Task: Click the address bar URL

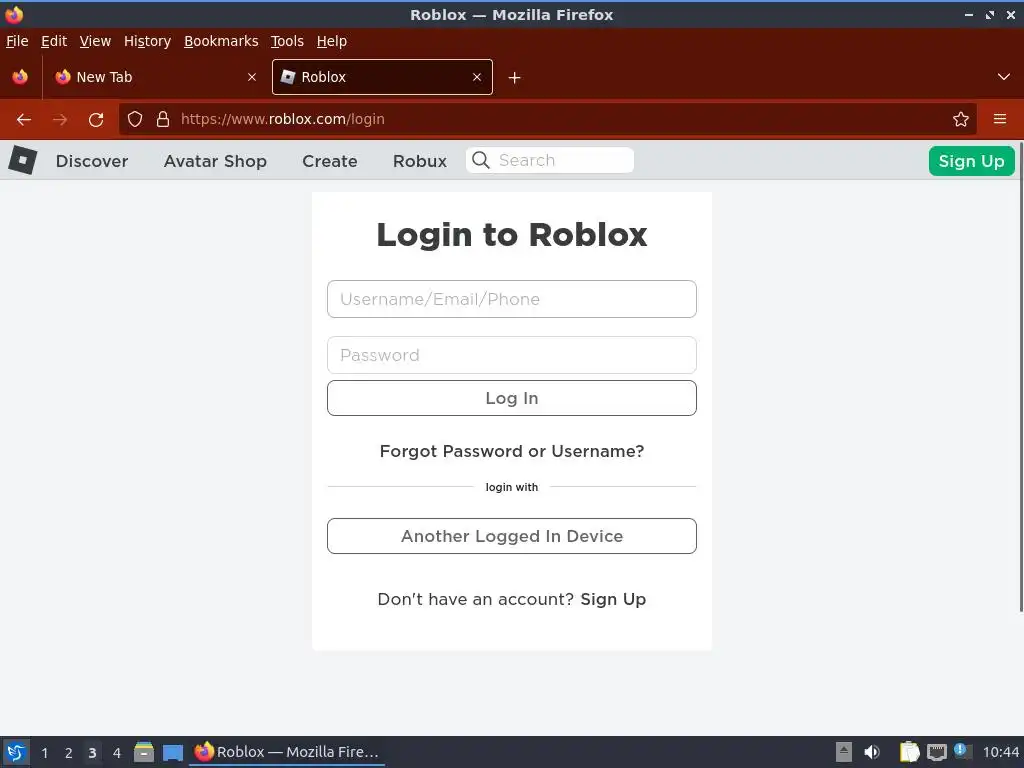Action: (283, 119)
